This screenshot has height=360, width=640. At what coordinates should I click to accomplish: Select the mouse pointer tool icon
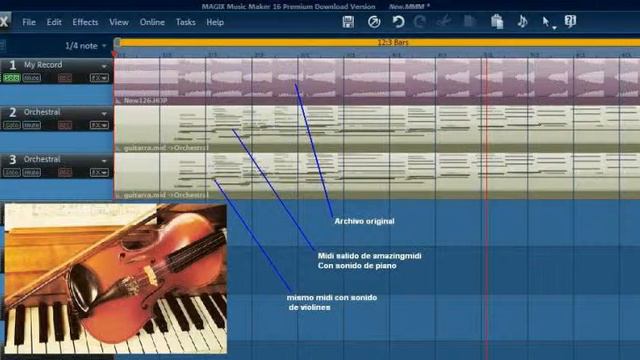[x=545, y=21]
